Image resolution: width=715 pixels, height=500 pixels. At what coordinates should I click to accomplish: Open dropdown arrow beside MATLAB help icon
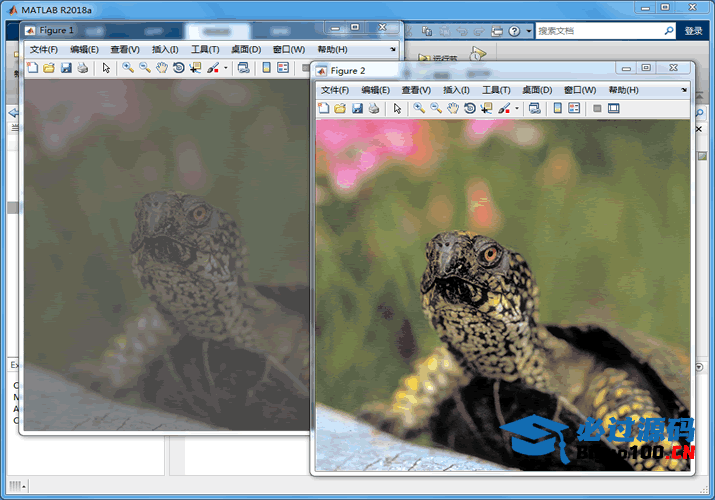528,31
